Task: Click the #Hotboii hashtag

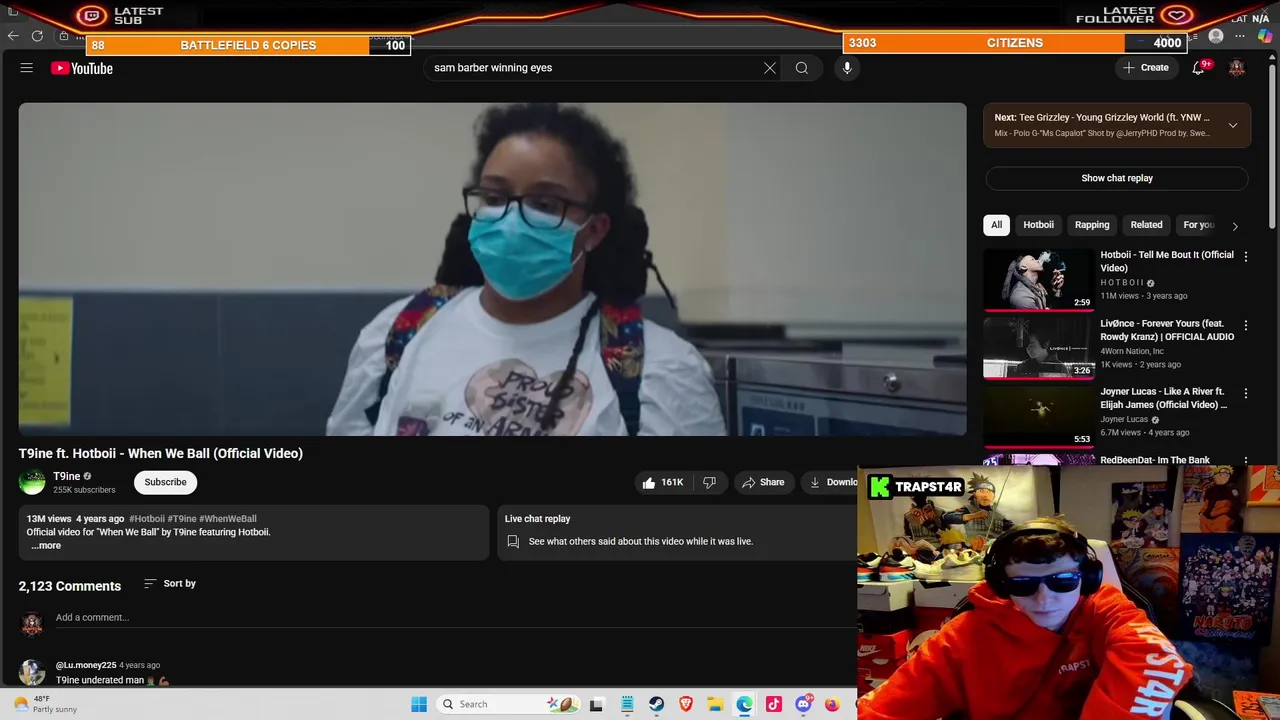Action: pyautogui.click(x=146, y=519)
